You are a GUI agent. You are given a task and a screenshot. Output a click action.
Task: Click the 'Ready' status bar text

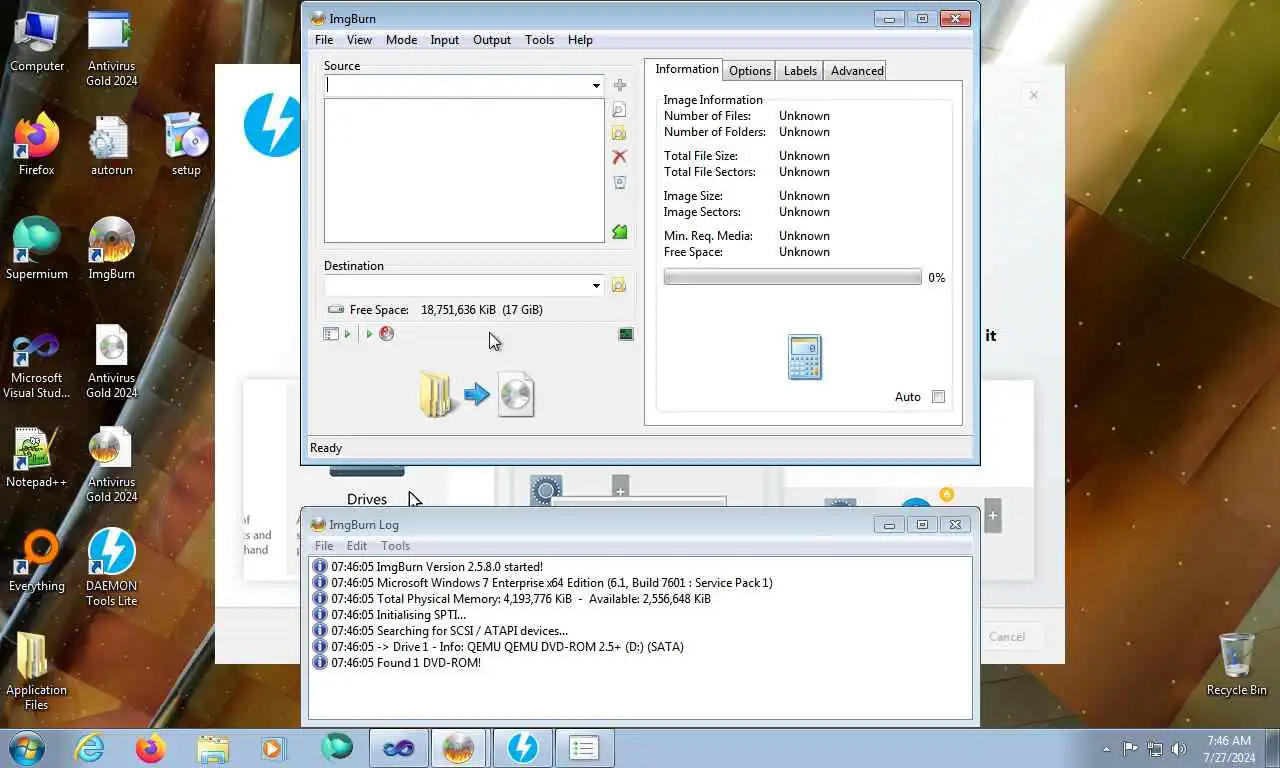[326, 448]
